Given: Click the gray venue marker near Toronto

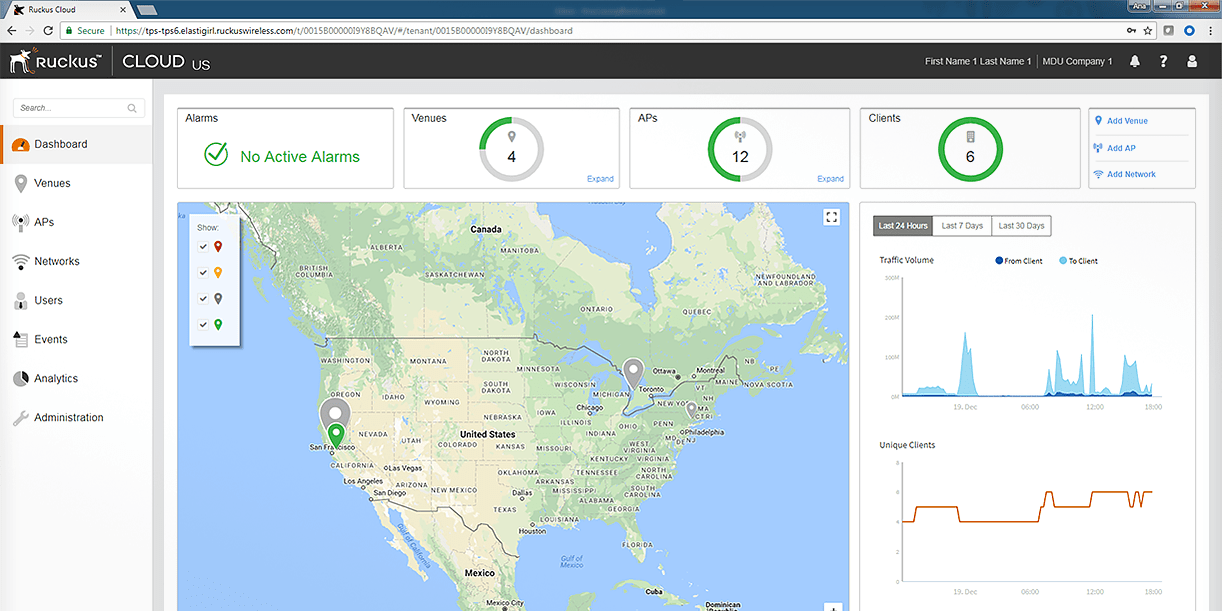Looking at the screenshot, I should (x=632, y=372).
